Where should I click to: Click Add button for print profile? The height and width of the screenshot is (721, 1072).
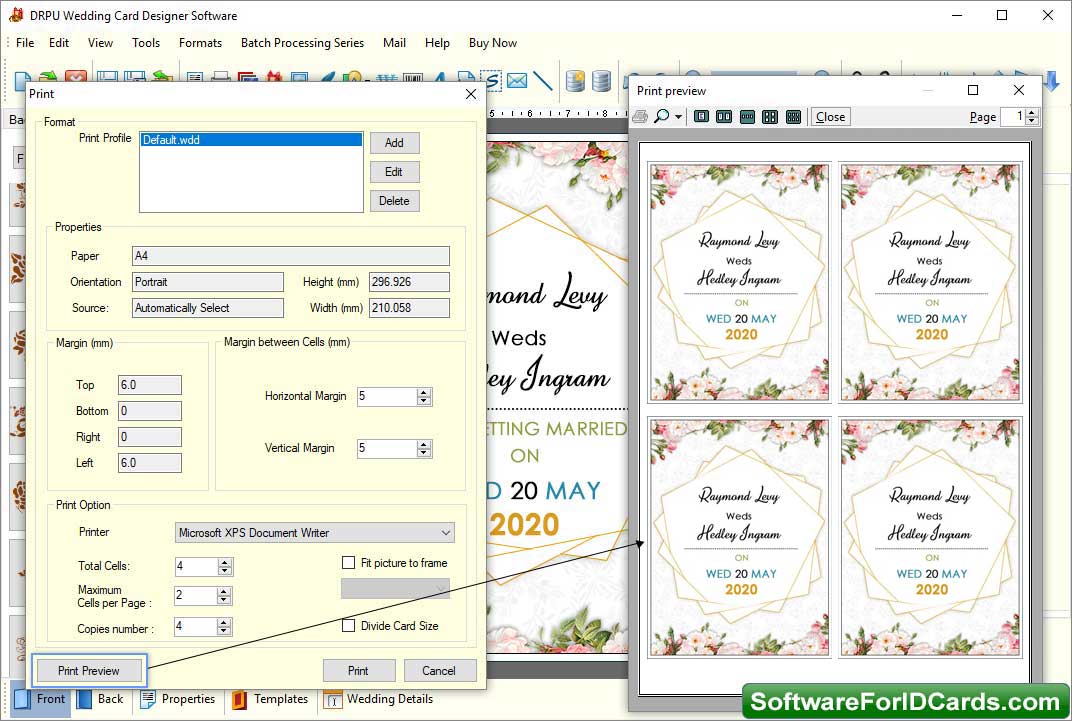point(394,143)
